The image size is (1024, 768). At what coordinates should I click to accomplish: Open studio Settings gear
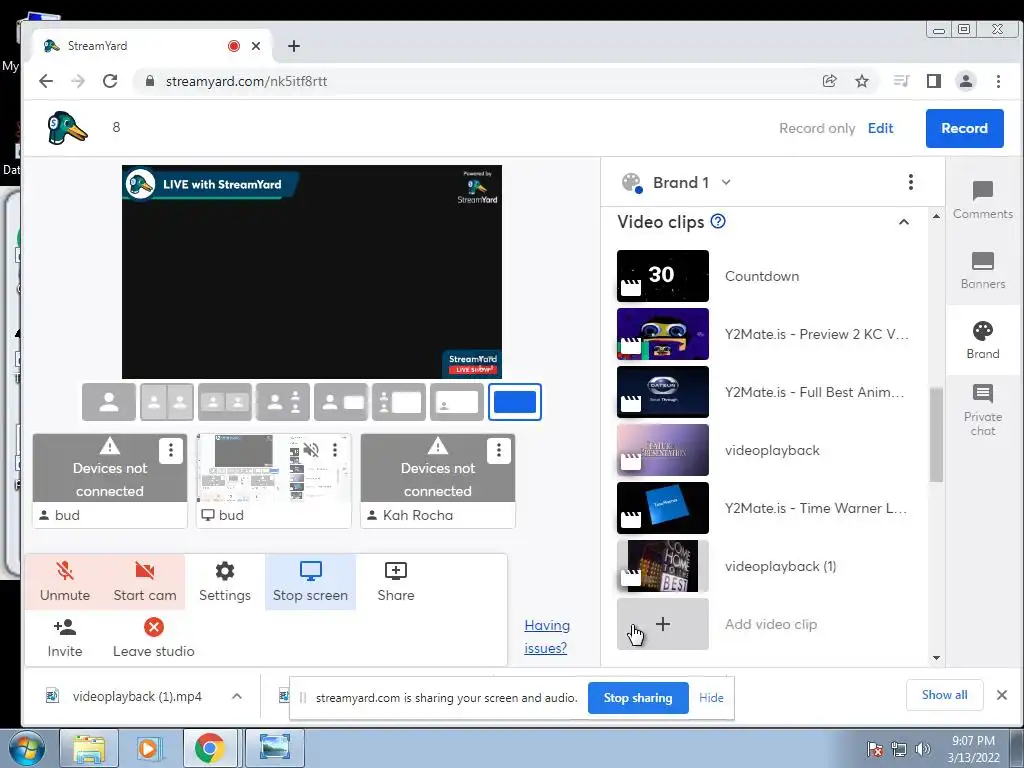[x=225, y=582]
